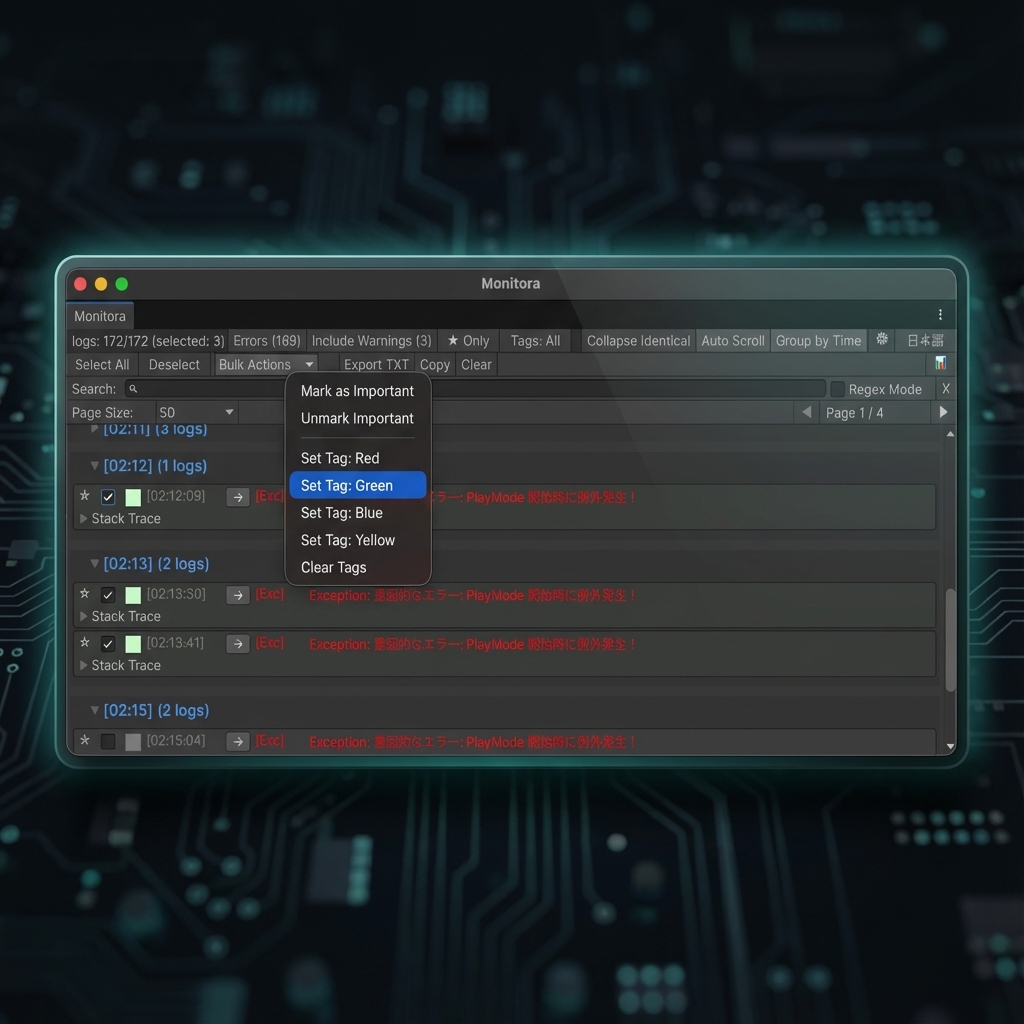Toggle Collapse Identical

[x=638, y=341]
